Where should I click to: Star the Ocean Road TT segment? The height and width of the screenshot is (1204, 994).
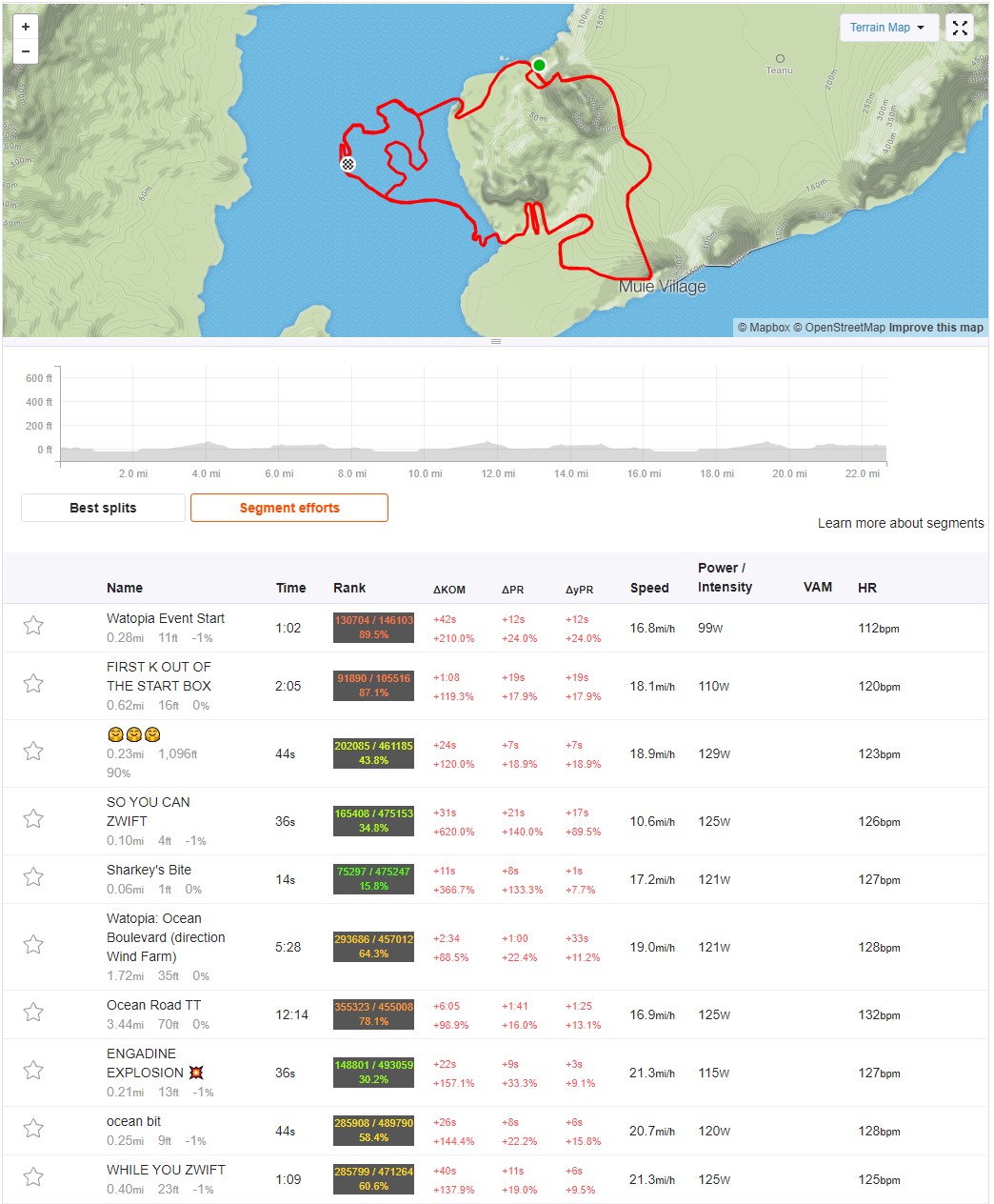[33, 1013]
